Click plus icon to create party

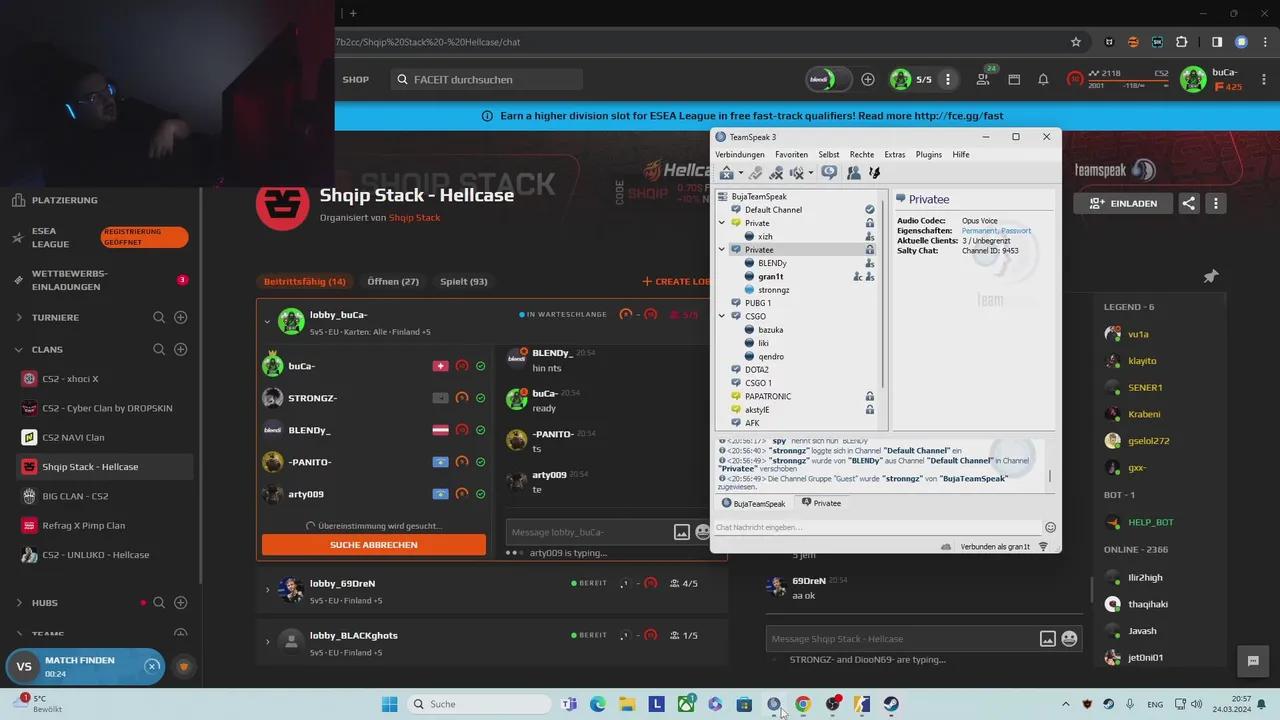click(x=868, y=80)
